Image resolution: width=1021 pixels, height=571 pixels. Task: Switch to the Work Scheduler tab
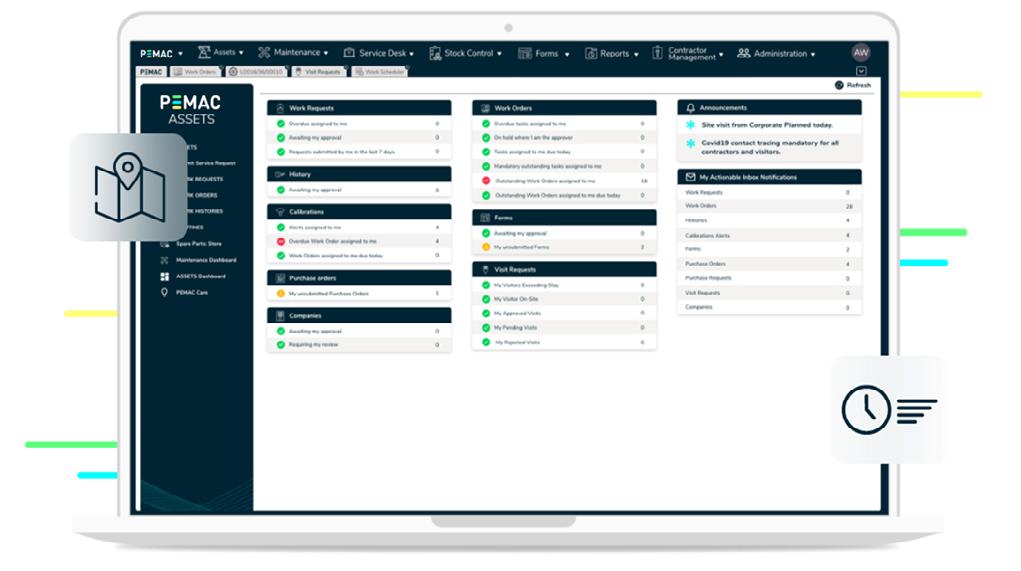[x=380, y=72]
